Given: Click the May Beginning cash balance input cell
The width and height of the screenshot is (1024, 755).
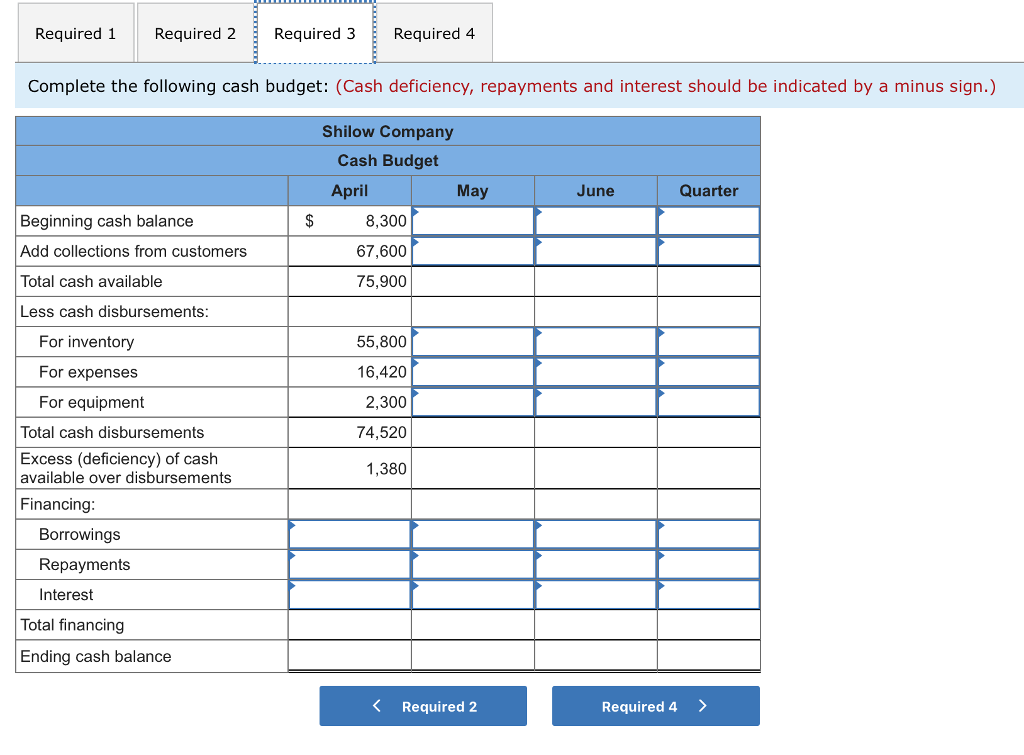Looking at the screenshot, I should (472, 221).
